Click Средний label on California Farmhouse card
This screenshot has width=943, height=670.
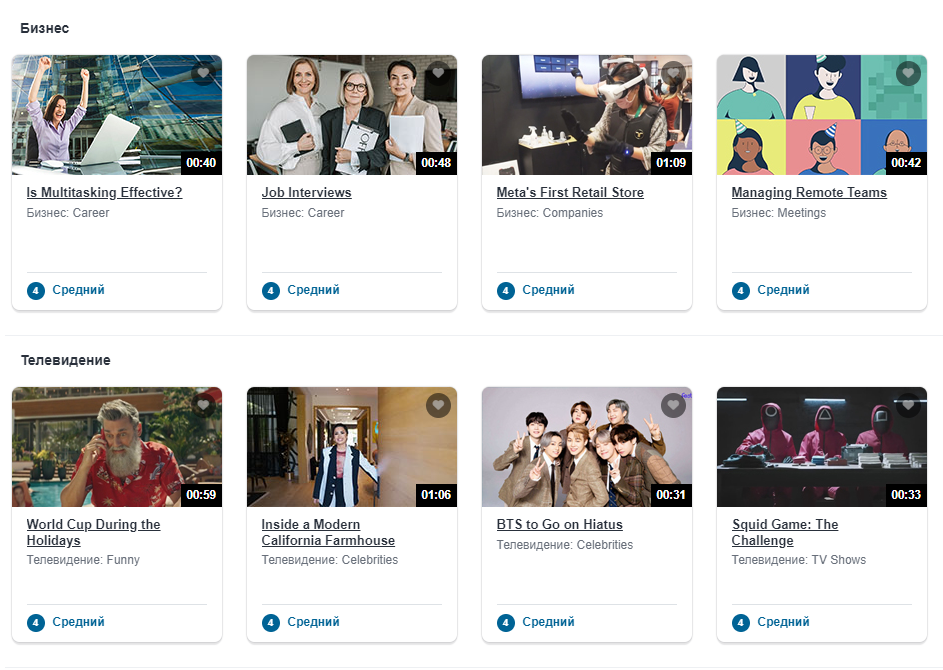pyautogui.click(x=313, y=622)
